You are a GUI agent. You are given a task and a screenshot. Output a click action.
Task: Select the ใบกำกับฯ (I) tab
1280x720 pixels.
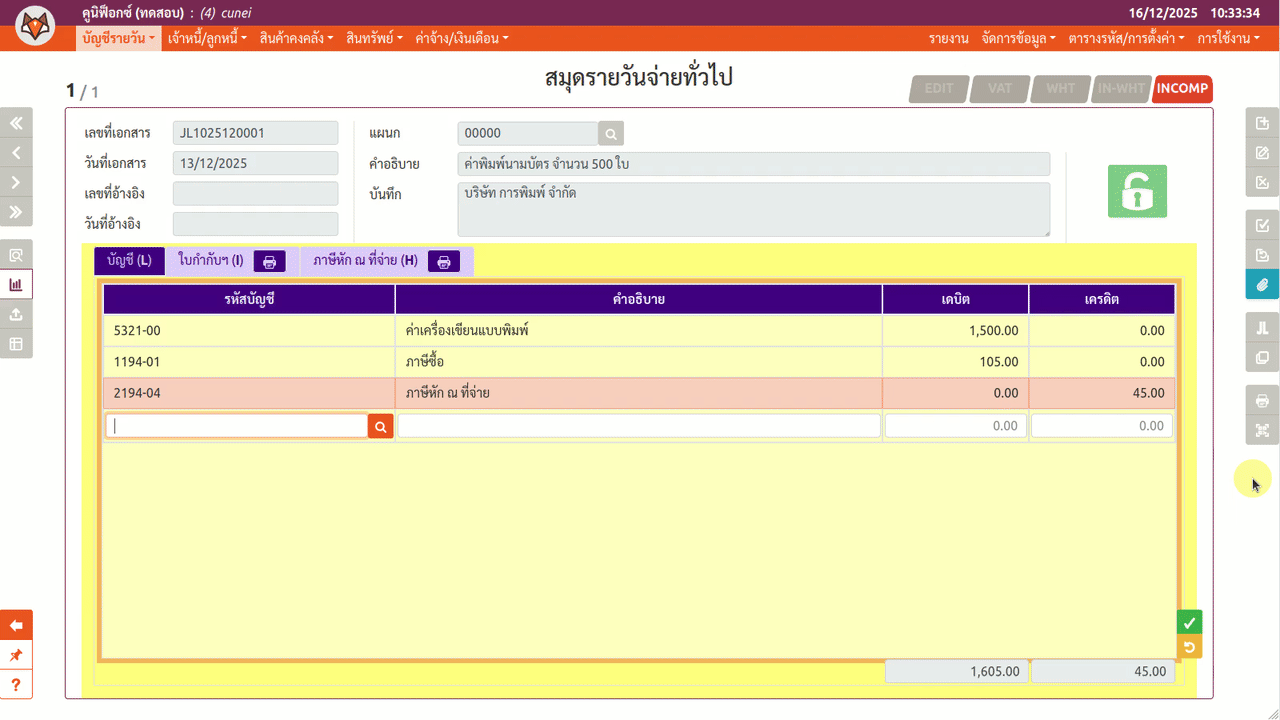click(x=210, y=261)
